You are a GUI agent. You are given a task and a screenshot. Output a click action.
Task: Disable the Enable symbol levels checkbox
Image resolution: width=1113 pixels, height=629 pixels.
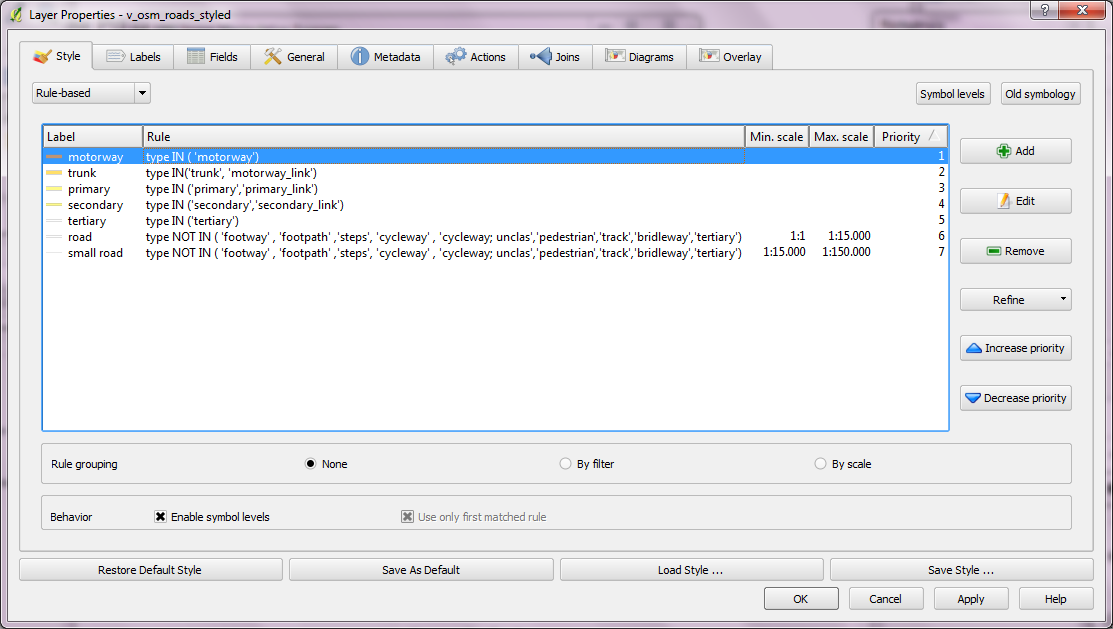pyautogui.click(x=160, y=517)
